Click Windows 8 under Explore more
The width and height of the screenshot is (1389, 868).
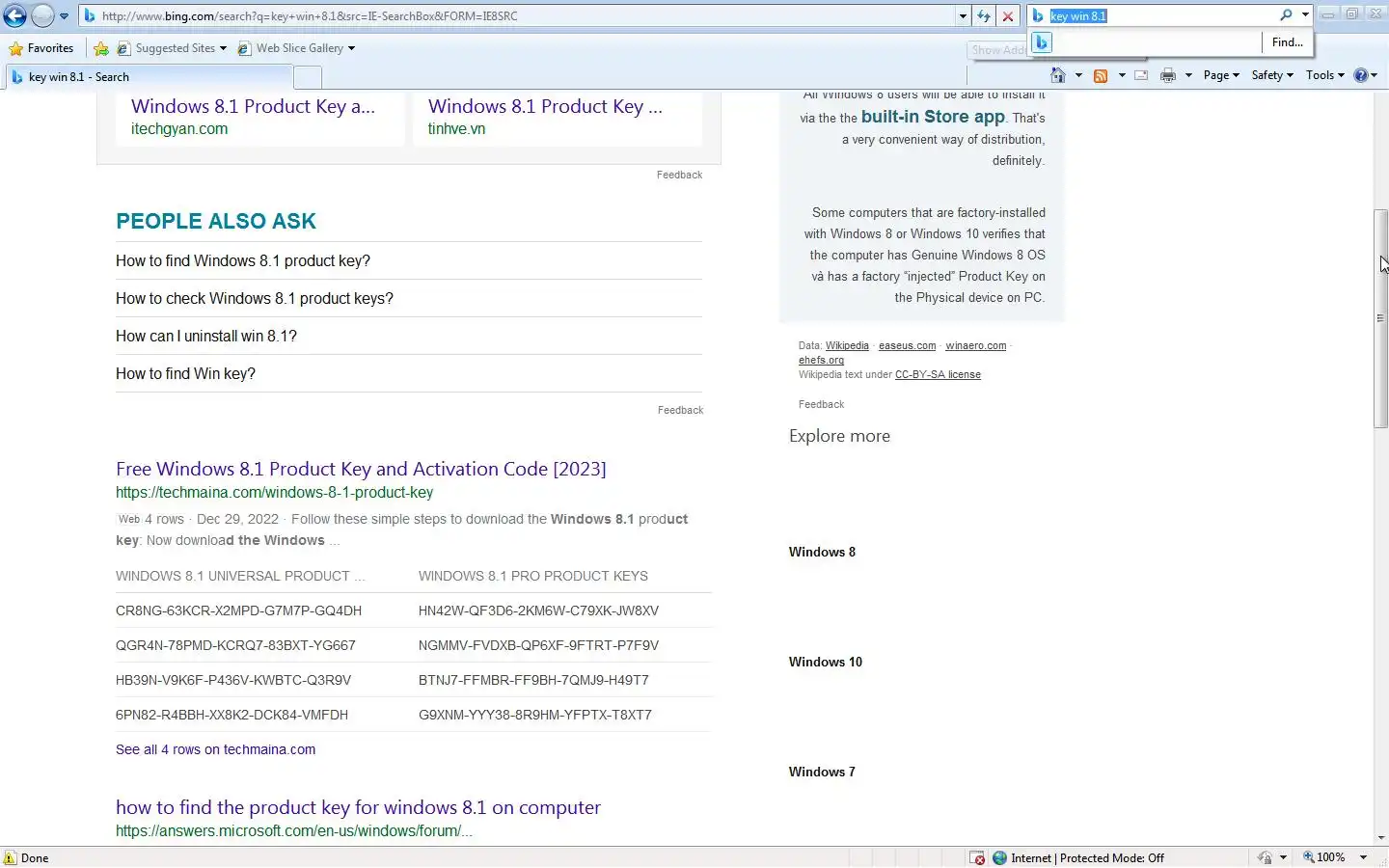822,553
